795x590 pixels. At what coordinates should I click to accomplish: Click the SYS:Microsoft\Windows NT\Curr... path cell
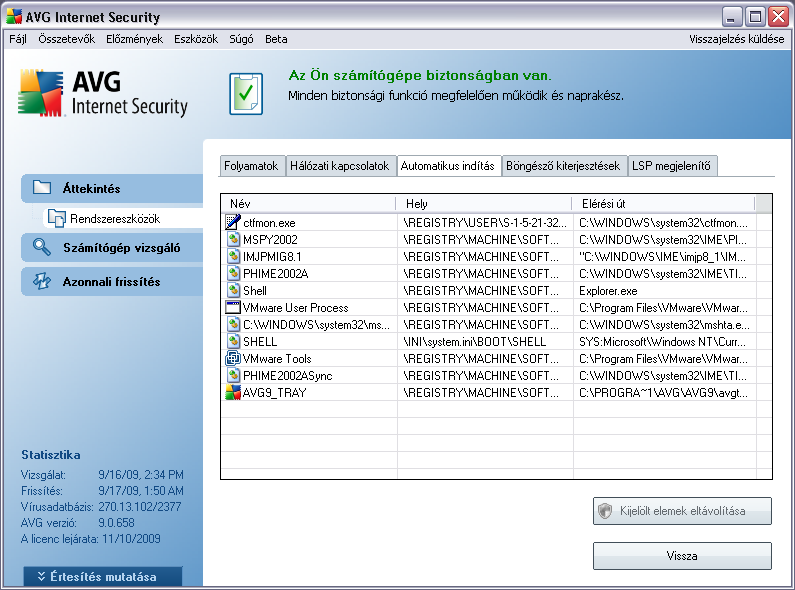tap(662, 342)
